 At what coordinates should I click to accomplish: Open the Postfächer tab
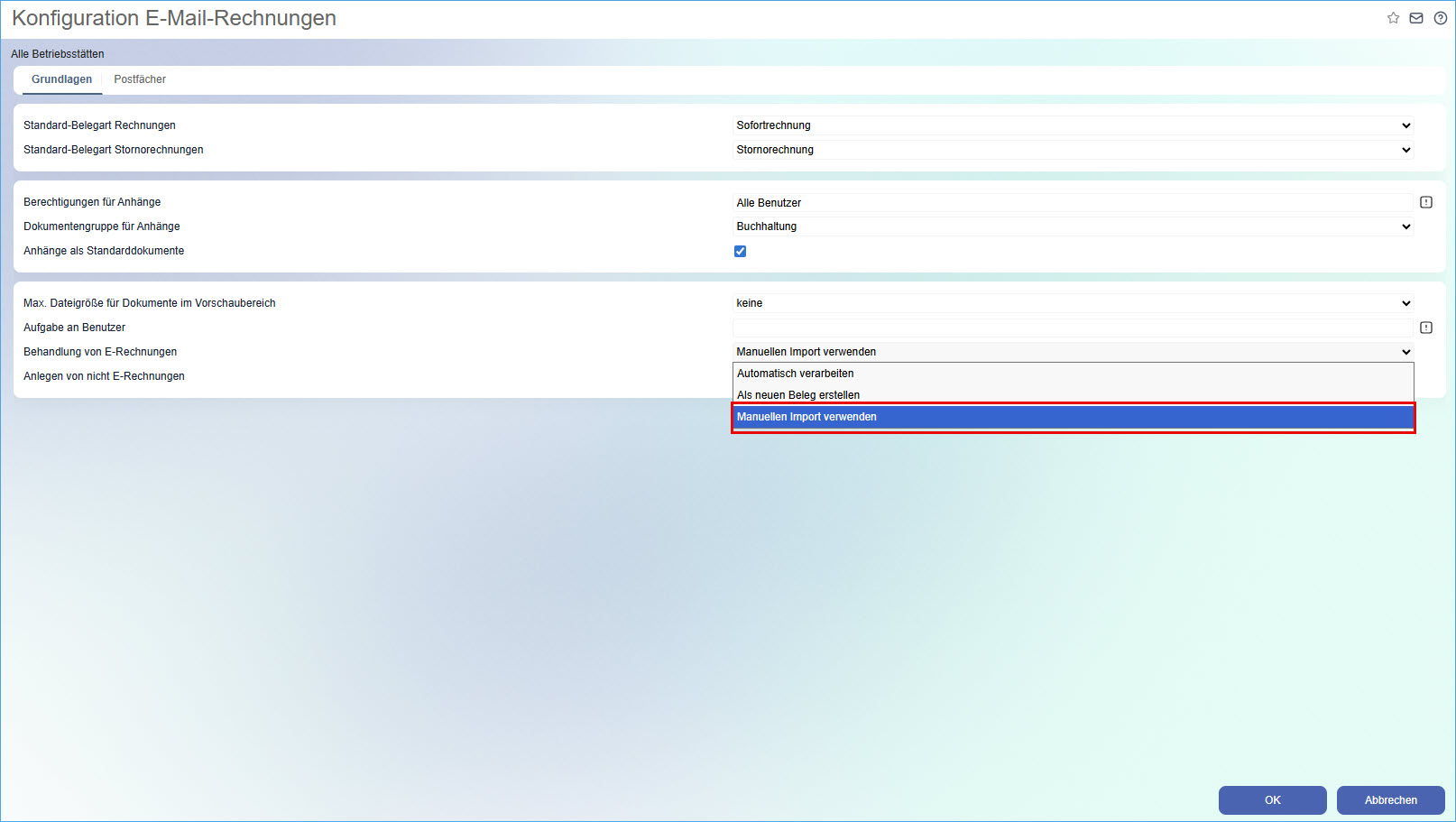[x=140, y=79]
